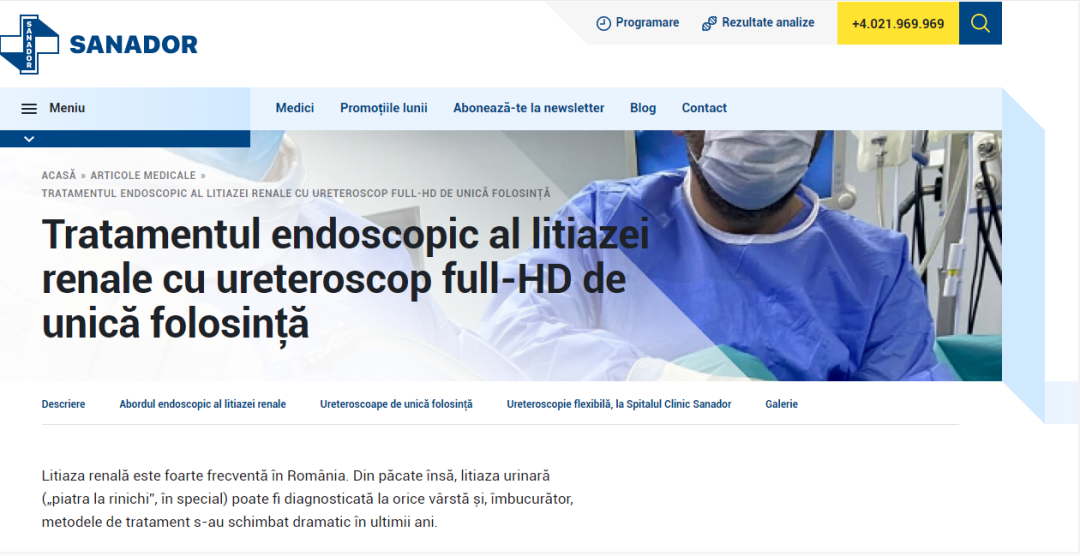1080x556 pixels.
Task: Click the DNA icon beside Rezultate analize
Action: coord(709,23)
